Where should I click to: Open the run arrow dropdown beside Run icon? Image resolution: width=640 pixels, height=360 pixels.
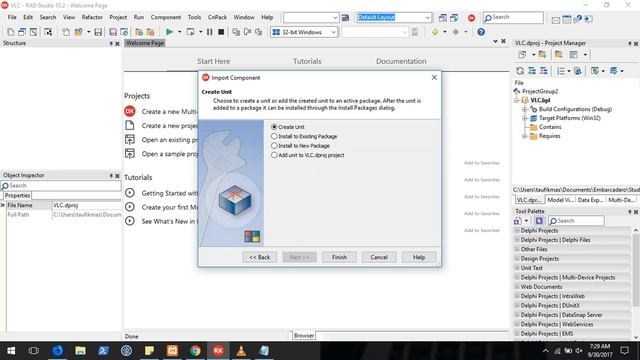[x=179, y=32]
